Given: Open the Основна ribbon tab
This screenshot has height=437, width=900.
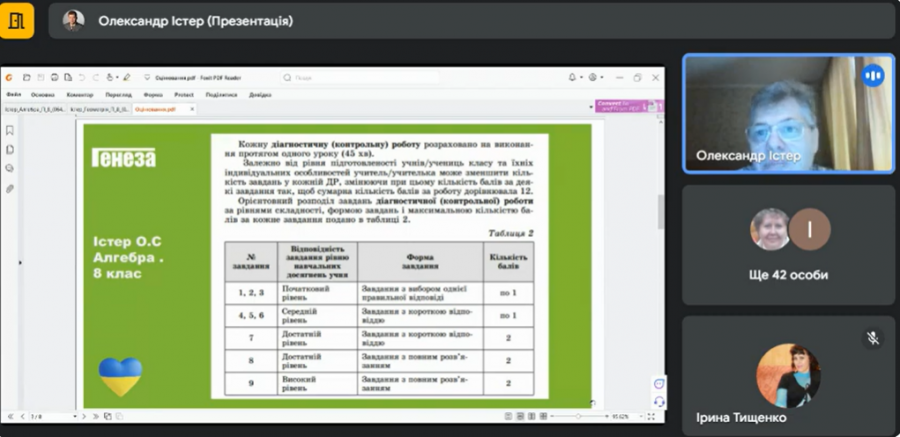Looking at the screenshot, I should tap(43, 95).
